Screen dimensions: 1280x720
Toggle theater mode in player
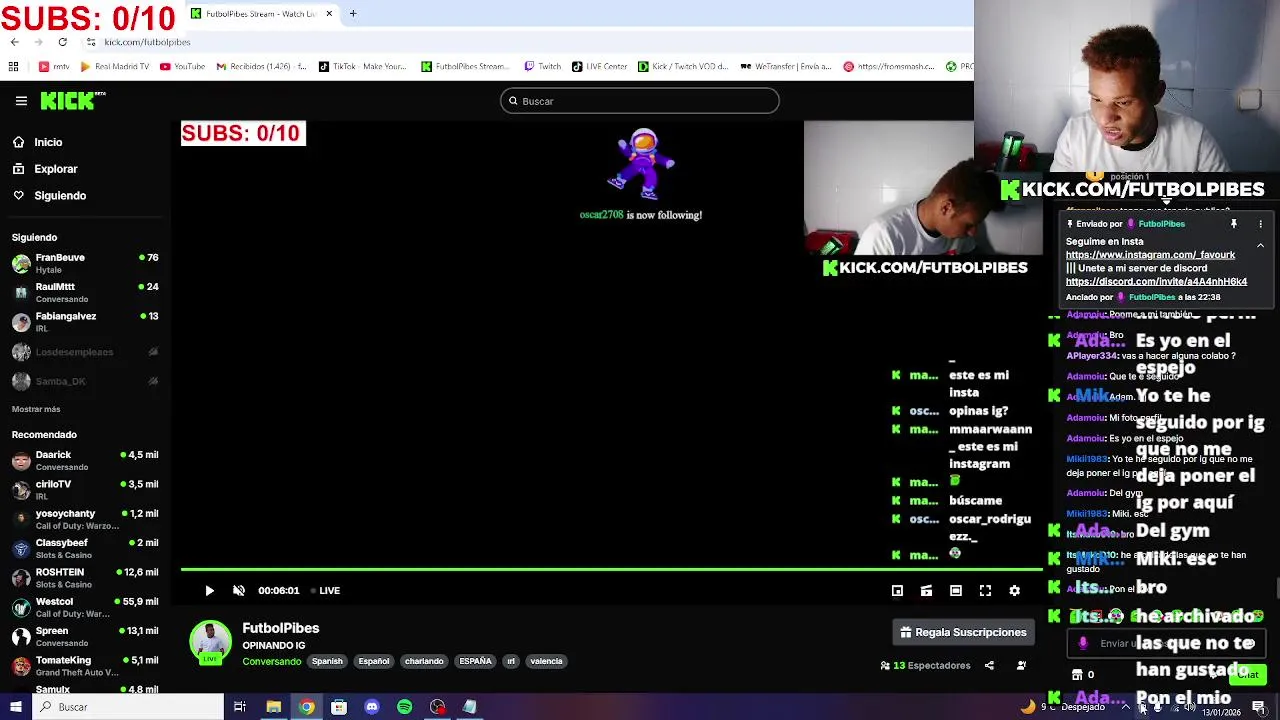(956, 591)
